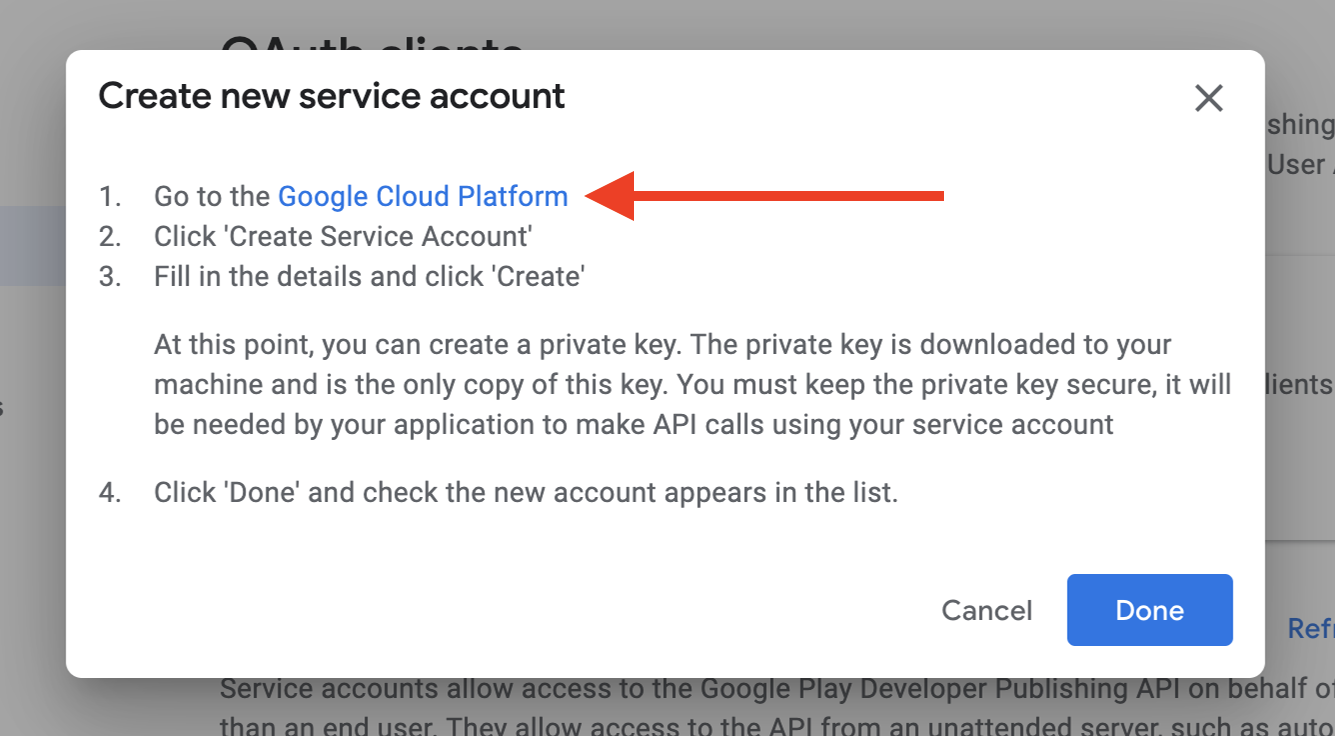Click the 'Go to the' text in step one
1335x736 pixels.
(212, 196)
